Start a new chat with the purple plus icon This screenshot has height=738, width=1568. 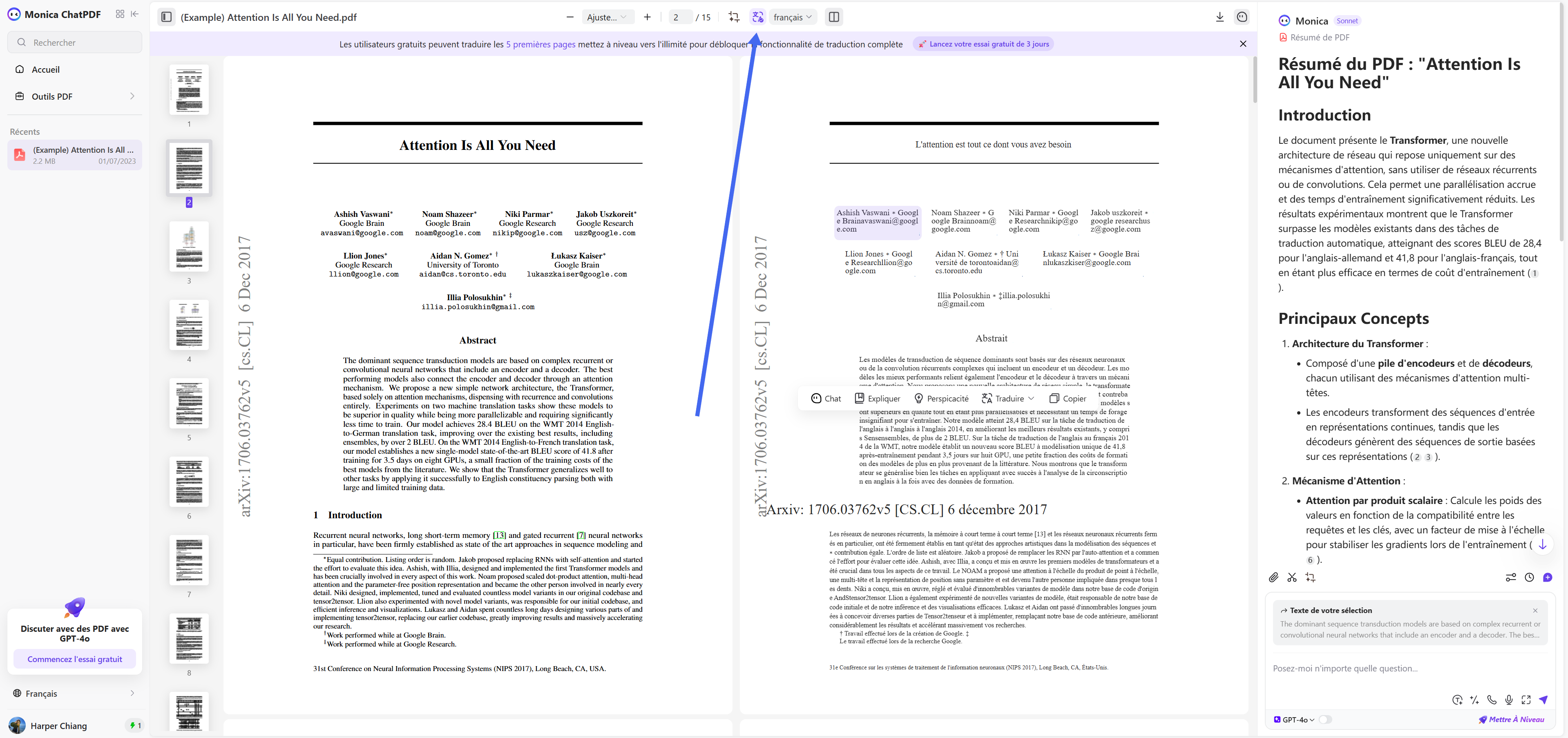point(1547,577)
